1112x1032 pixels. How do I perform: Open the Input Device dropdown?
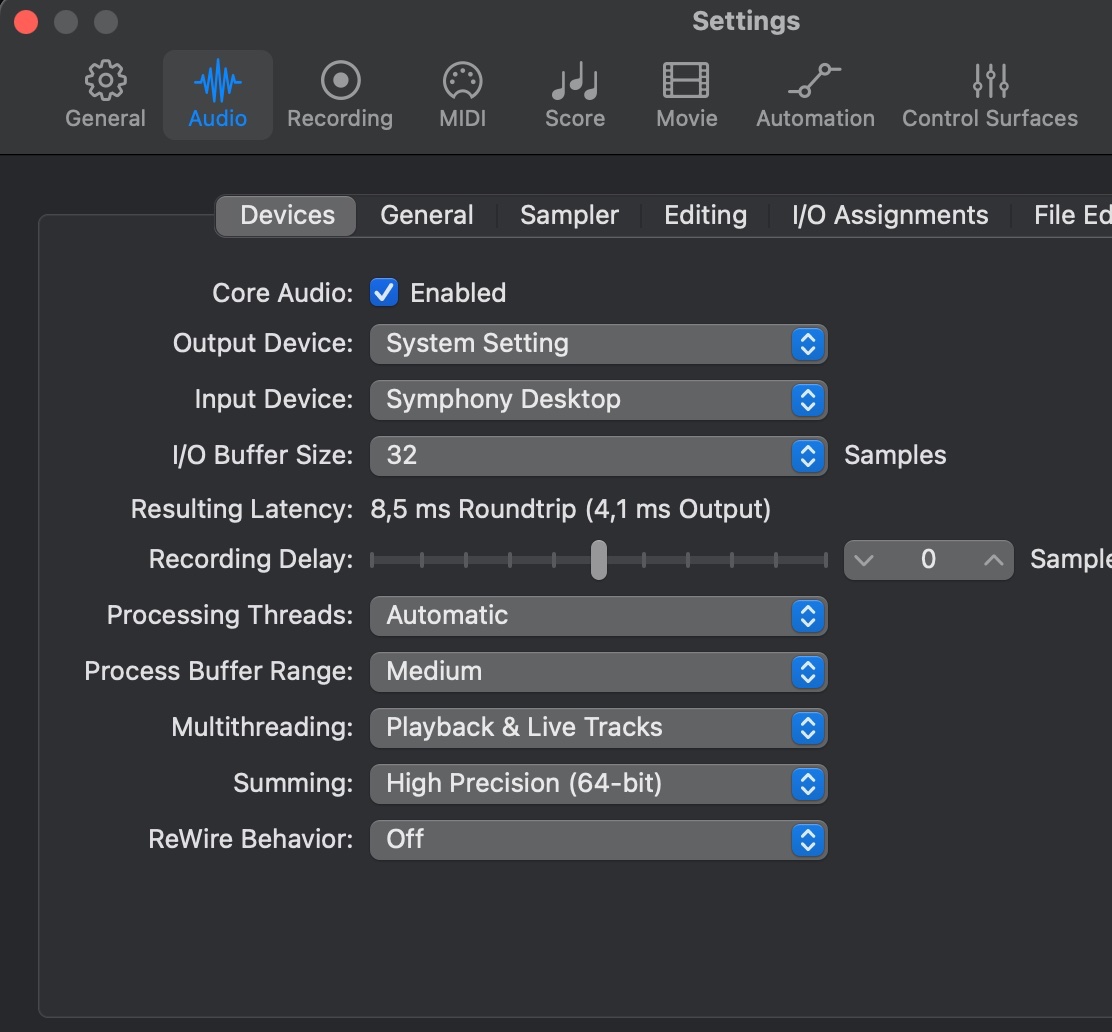tap(598, 400)
